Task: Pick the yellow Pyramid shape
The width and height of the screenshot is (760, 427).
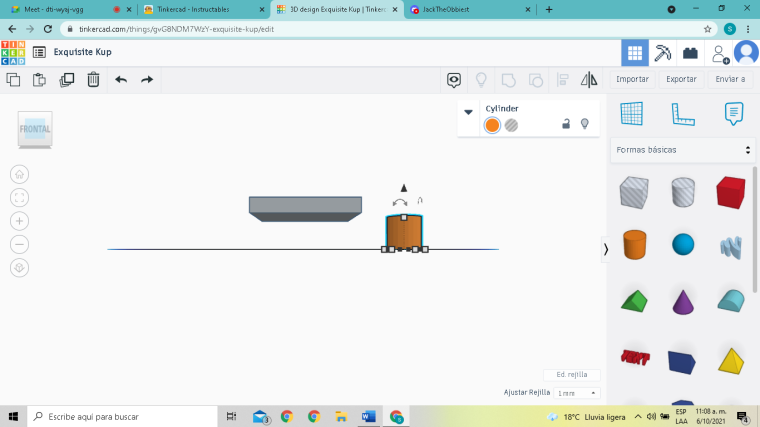Action: click(x=731, y=361)
